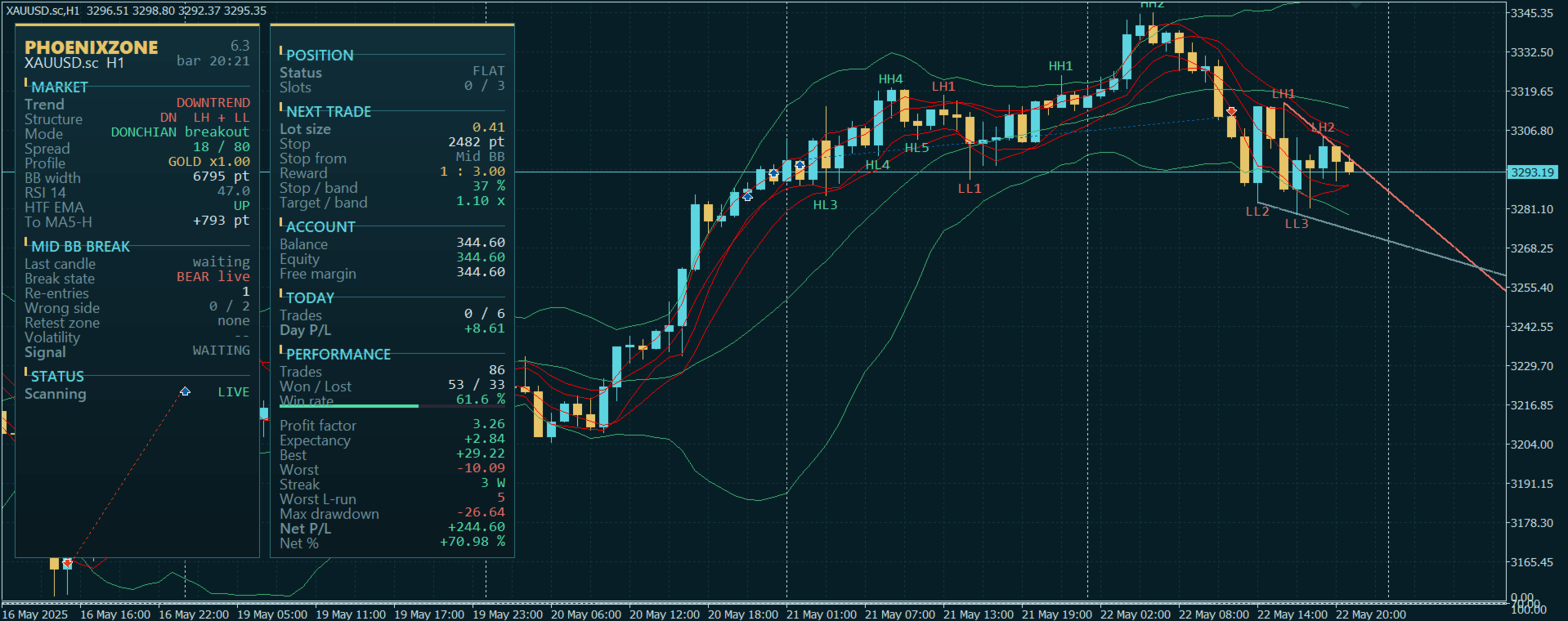Click the DONCHIAN breakout mode value
This screenshot has width=1568, height=621.
click(180, 132)
